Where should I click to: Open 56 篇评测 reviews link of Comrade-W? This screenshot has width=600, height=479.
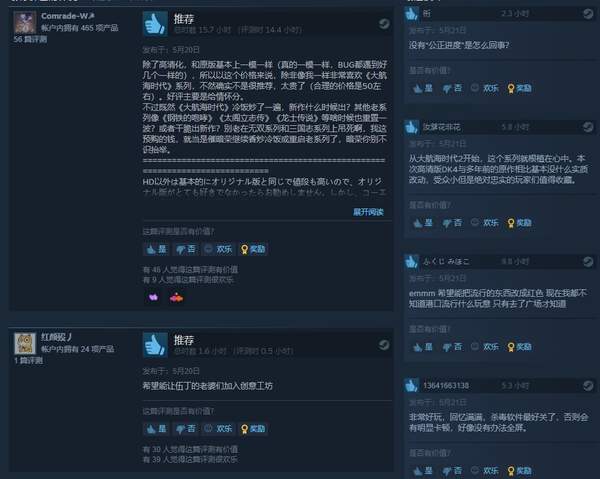(30, 39)
